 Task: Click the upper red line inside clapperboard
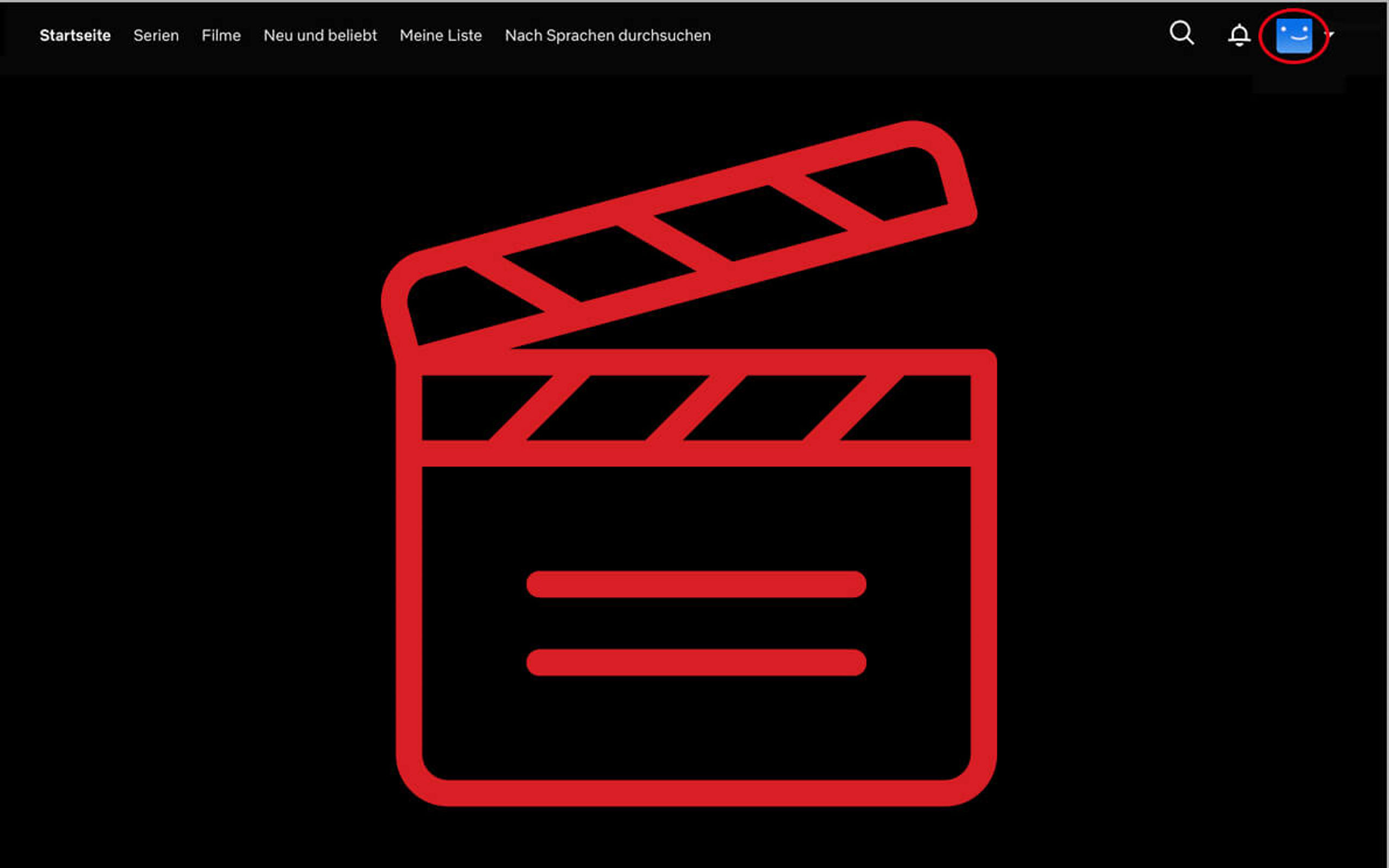coord(696,584)
